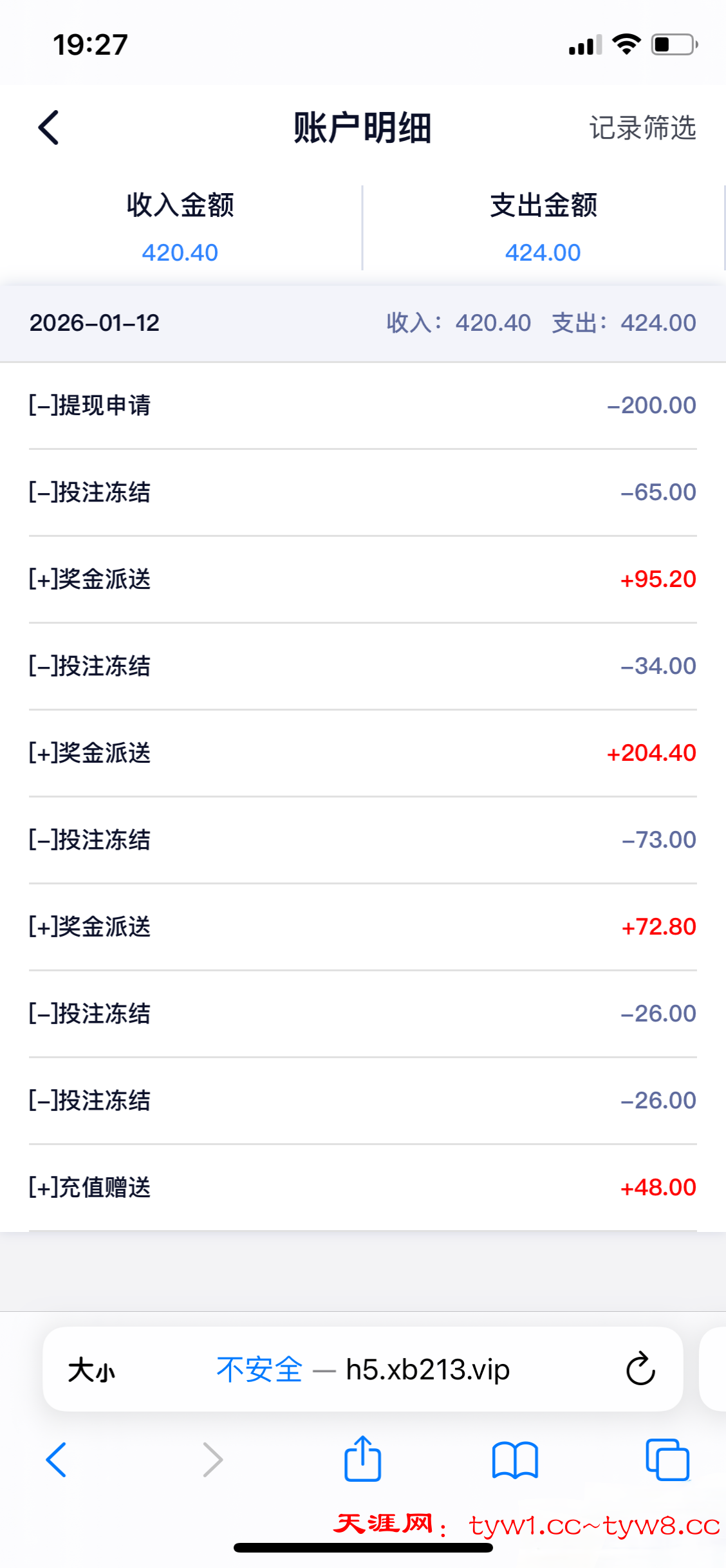Go forward using the Safari forward chevron
726x1568 pixels.
pyautogui.click(x=212, y=1460)
